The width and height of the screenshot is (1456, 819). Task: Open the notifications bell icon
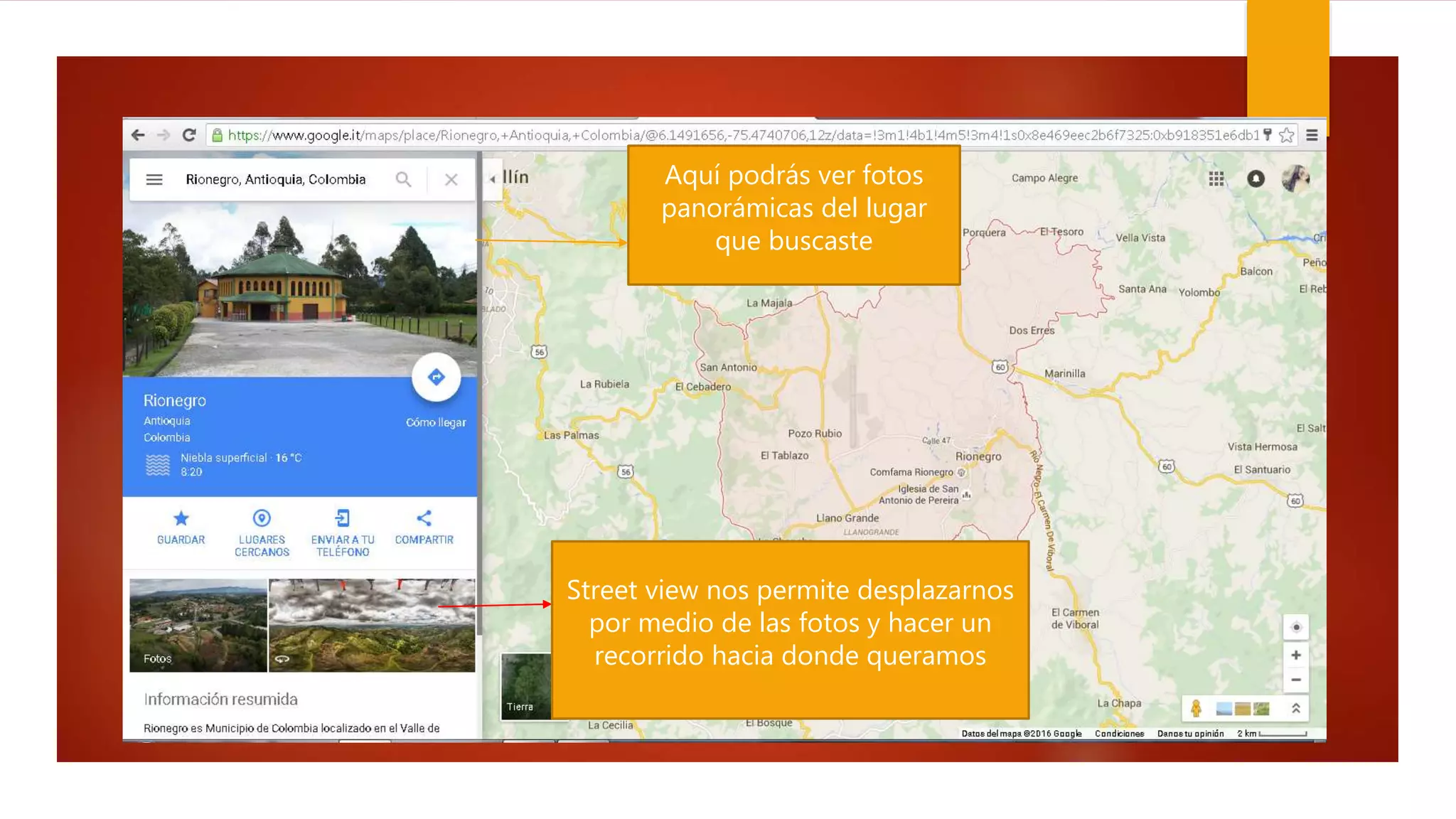pyautogui.click(x=1256, y=179)
